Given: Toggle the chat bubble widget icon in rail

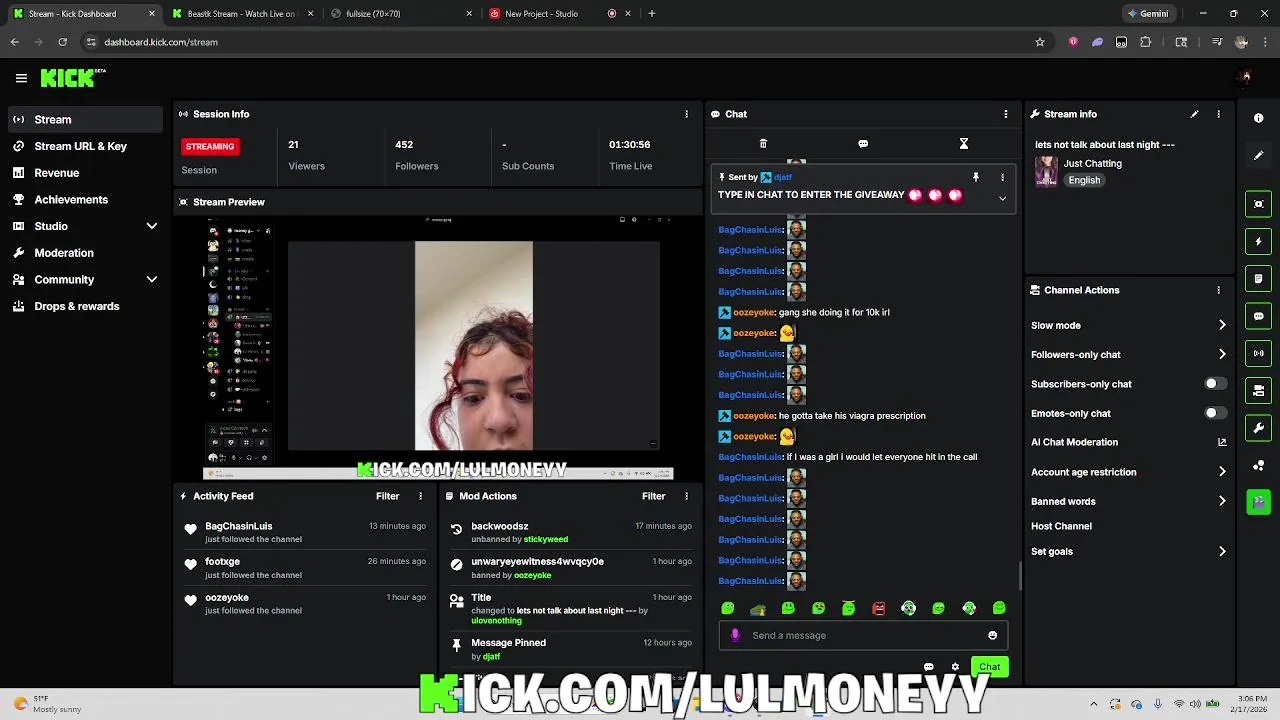Looking at the screenshot, I should point(1258,316).
